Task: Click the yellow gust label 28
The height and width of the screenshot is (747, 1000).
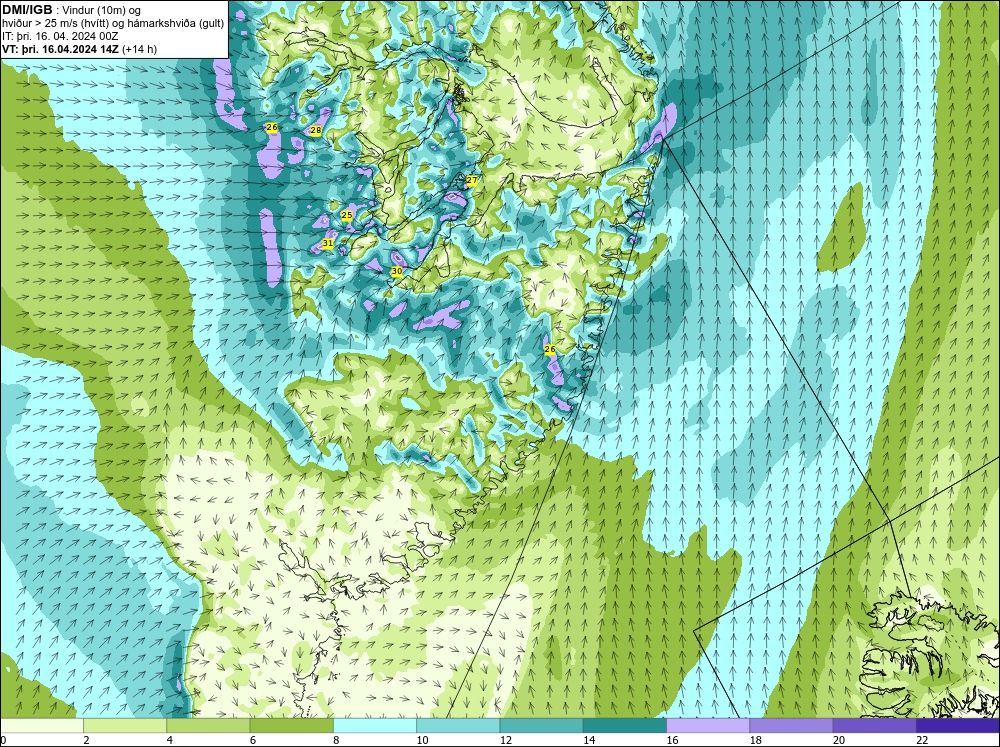Action: pyautogui.click(x=316, y=130)
